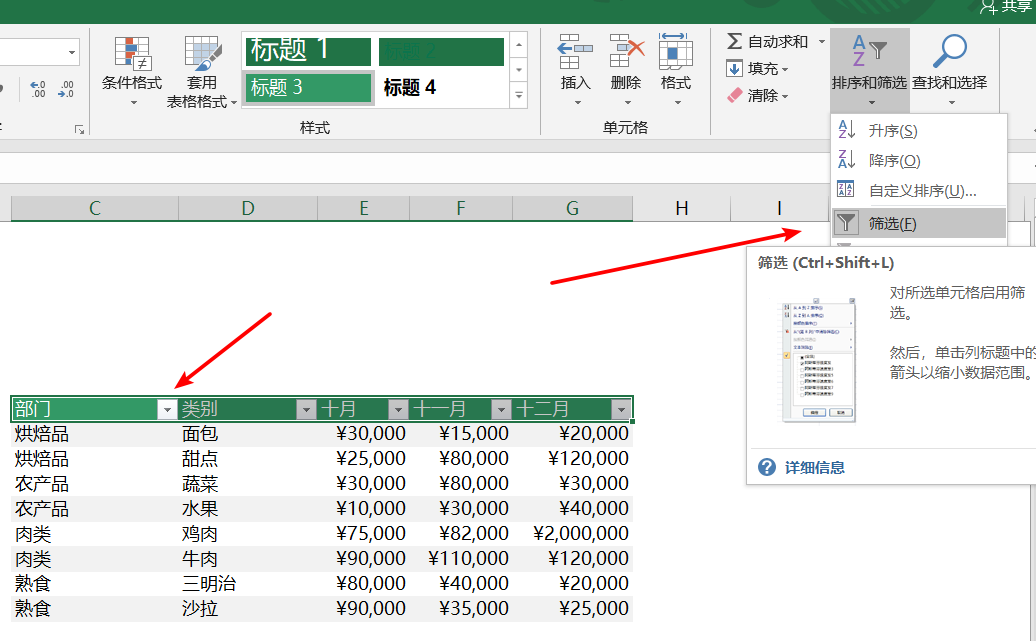This screenshot has height=641, width=1036.
Task: Open the 部门 column filter dropdown
Action: (167, 409)
